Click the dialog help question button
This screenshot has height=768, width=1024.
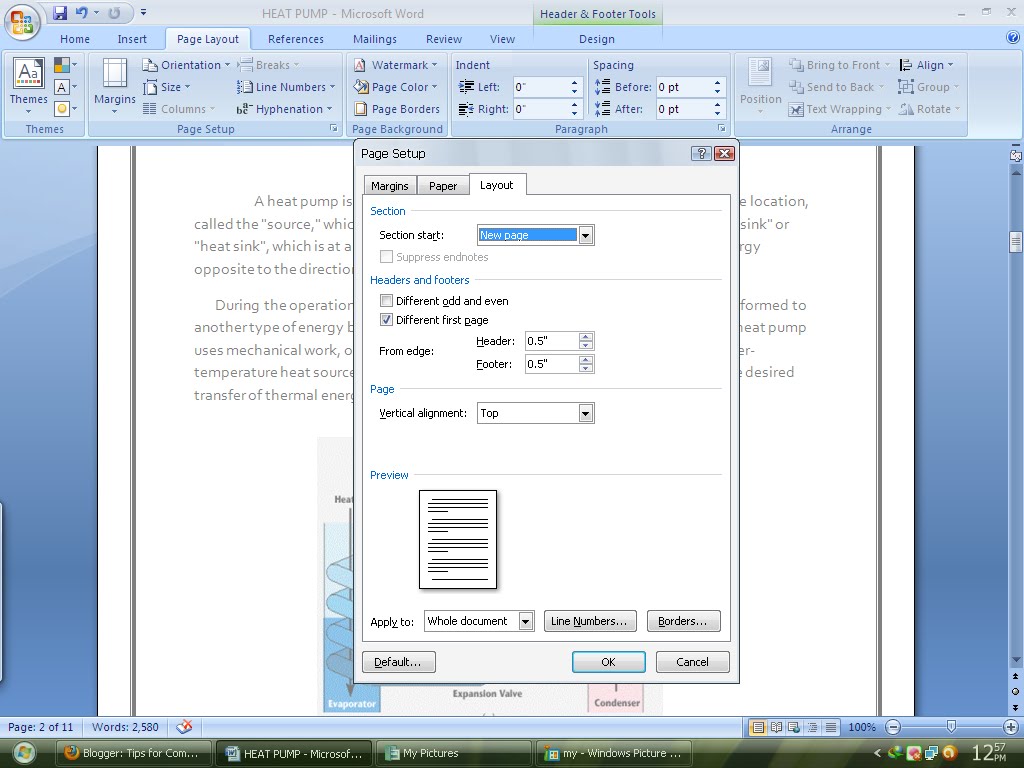[x=701, y=153]
